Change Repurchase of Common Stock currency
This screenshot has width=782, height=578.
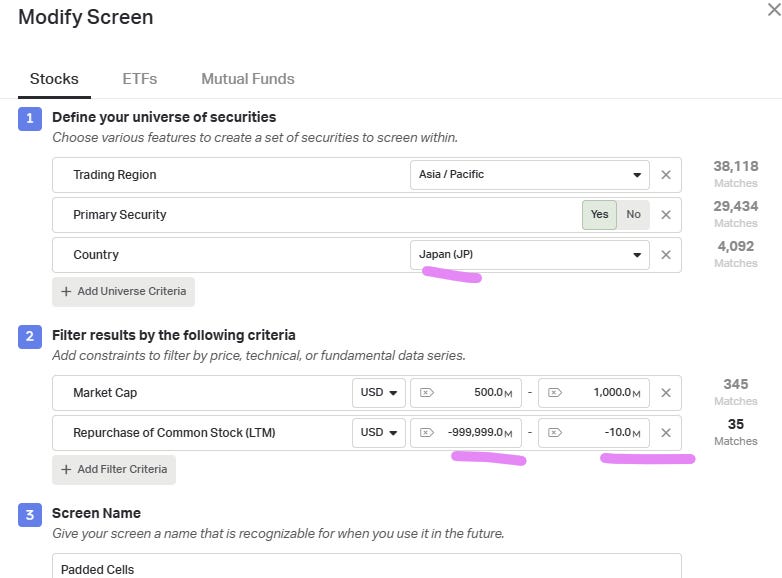(378, 433)
